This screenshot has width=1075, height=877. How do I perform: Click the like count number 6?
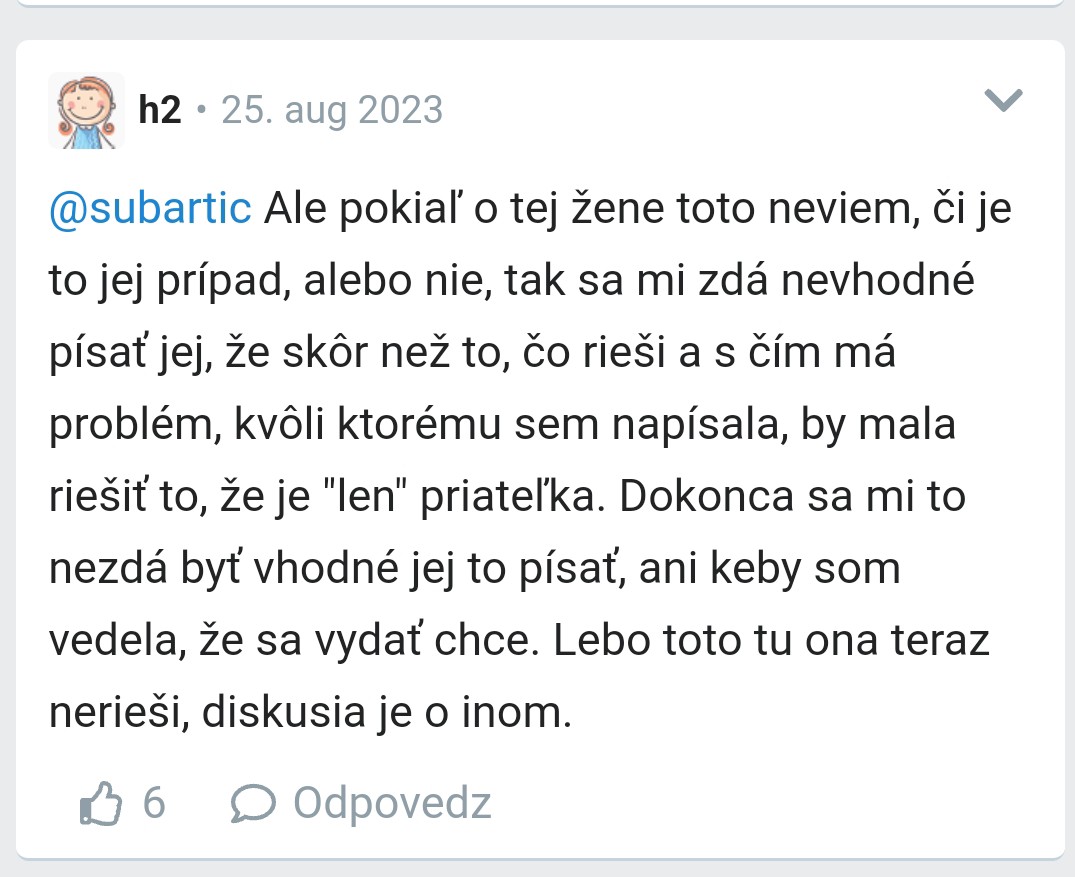[x=154, y=803]
